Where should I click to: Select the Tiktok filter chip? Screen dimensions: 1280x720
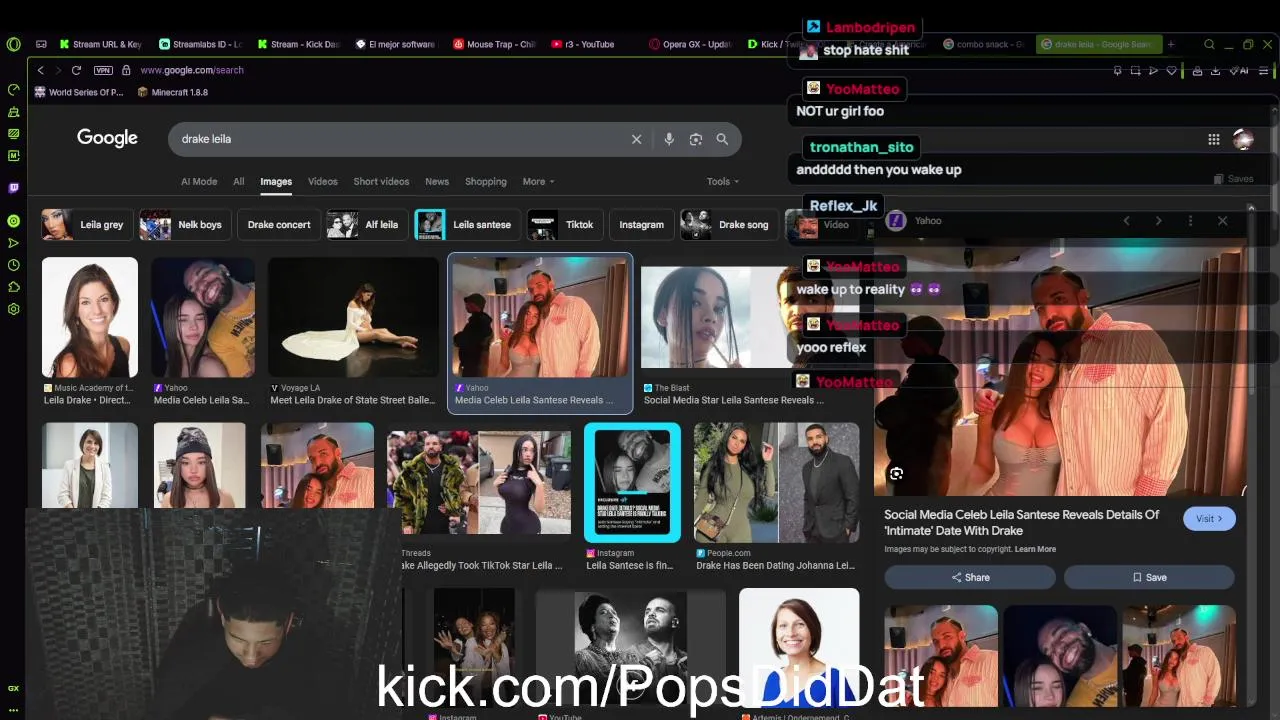click(565, 225)
